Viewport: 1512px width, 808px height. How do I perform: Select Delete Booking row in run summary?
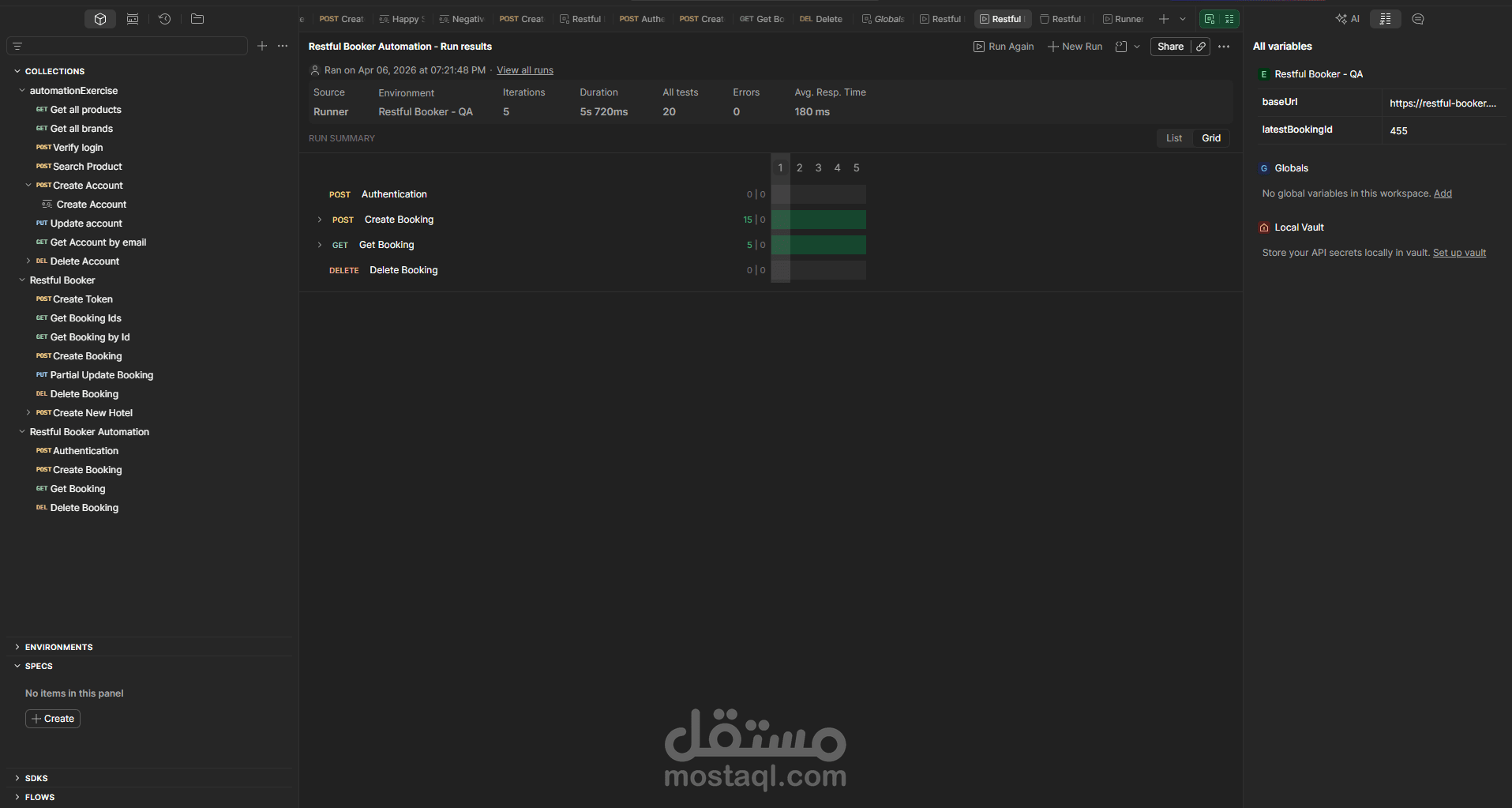tap(403, 270)
